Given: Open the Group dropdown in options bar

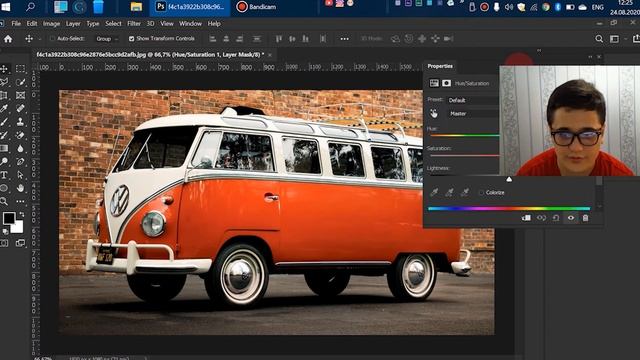Looking at the screenshot, I should tap(107, 39).
